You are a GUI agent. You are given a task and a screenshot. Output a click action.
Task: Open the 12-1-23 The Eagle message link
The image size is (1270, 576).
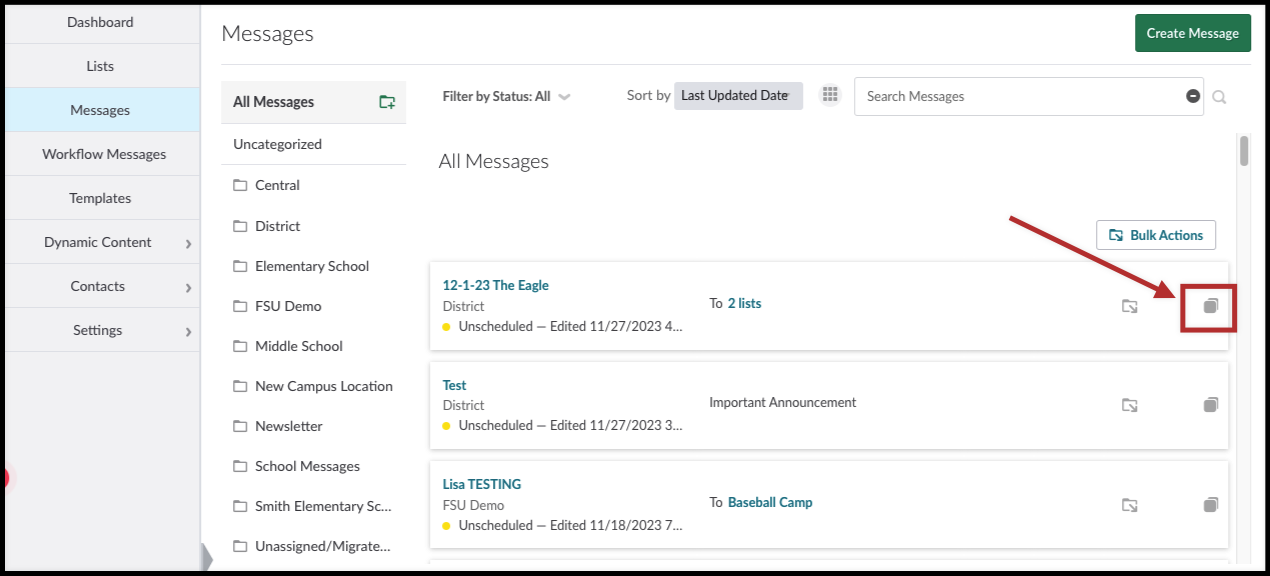pyautogui.click(x=495, y=285)
